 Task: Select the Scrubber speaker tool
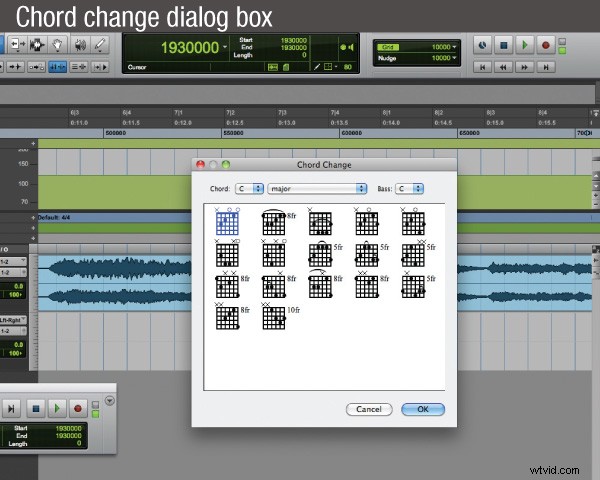(79, 45)
